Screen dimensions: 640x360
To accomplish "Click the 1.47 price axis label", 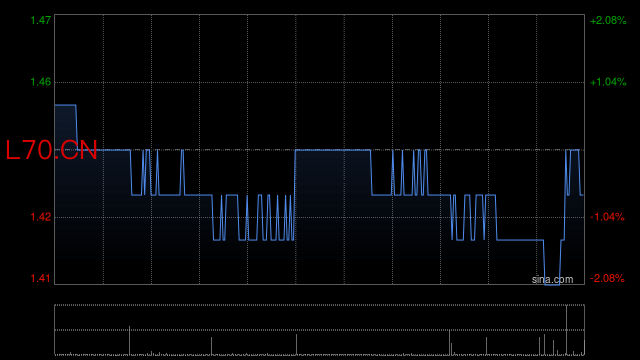I will coord(41,20).
